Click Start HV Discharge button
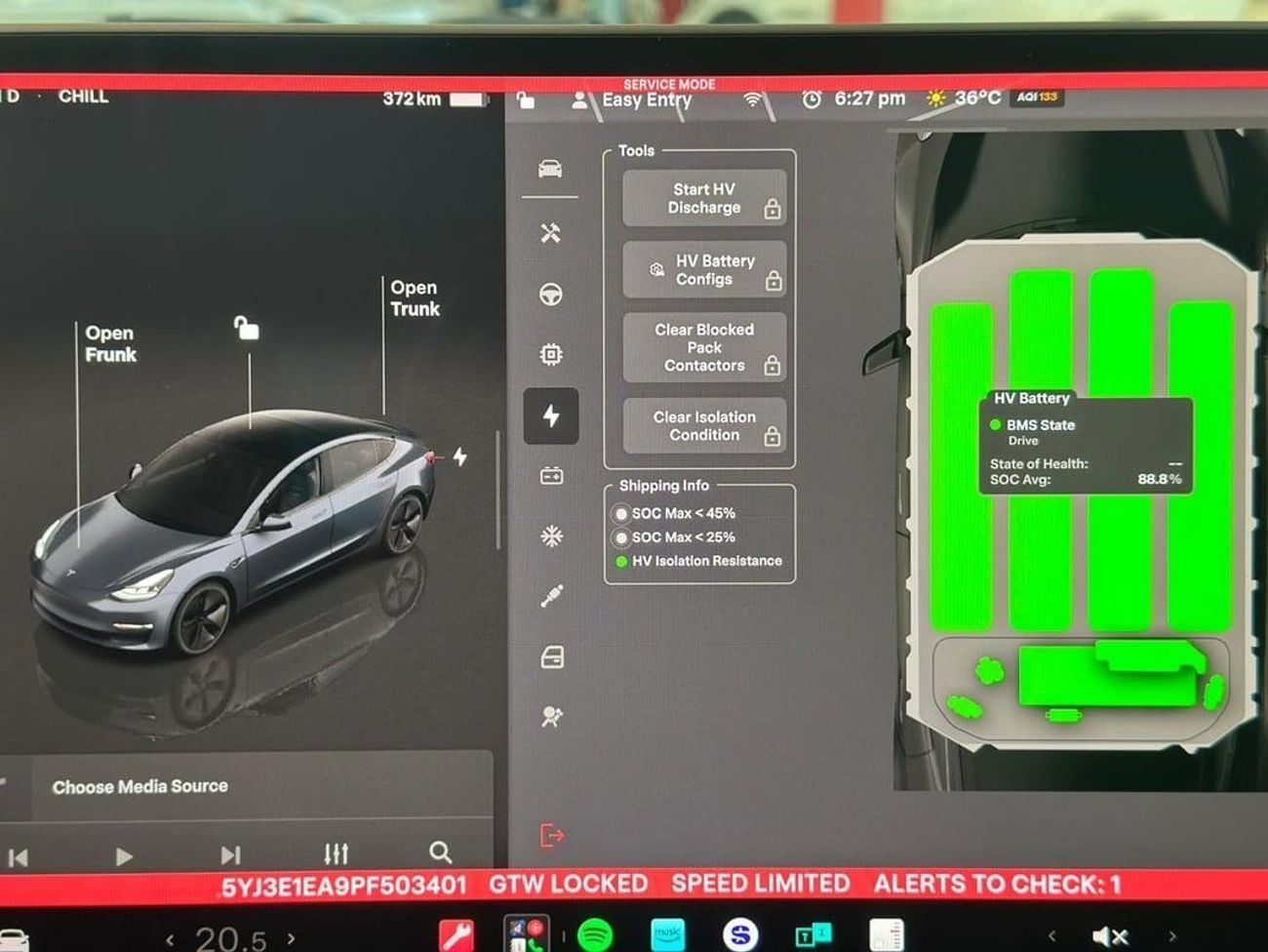Viewport: 1268px width, 952px height. click(704, 199)
